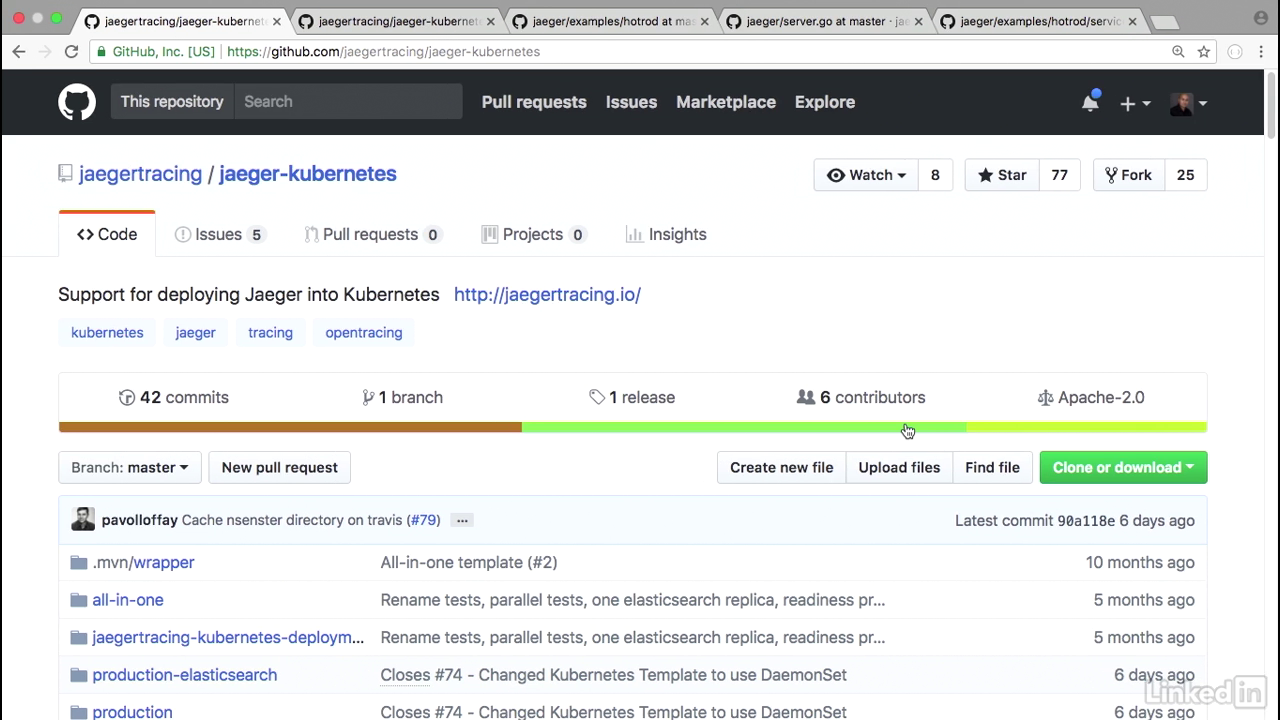Click the GitHub search input field

349,102
